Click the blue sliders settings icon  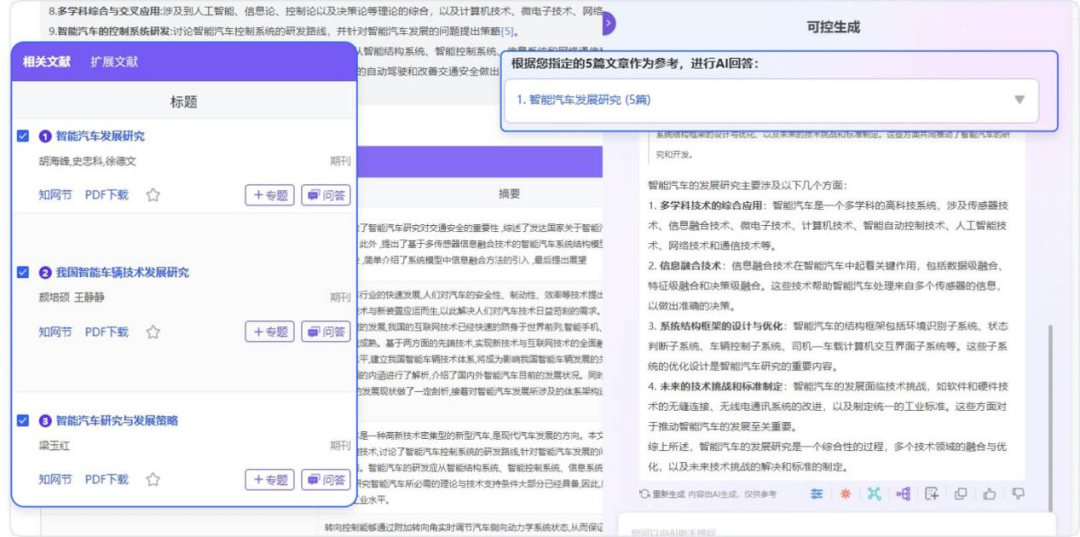(x=817, y=493)
